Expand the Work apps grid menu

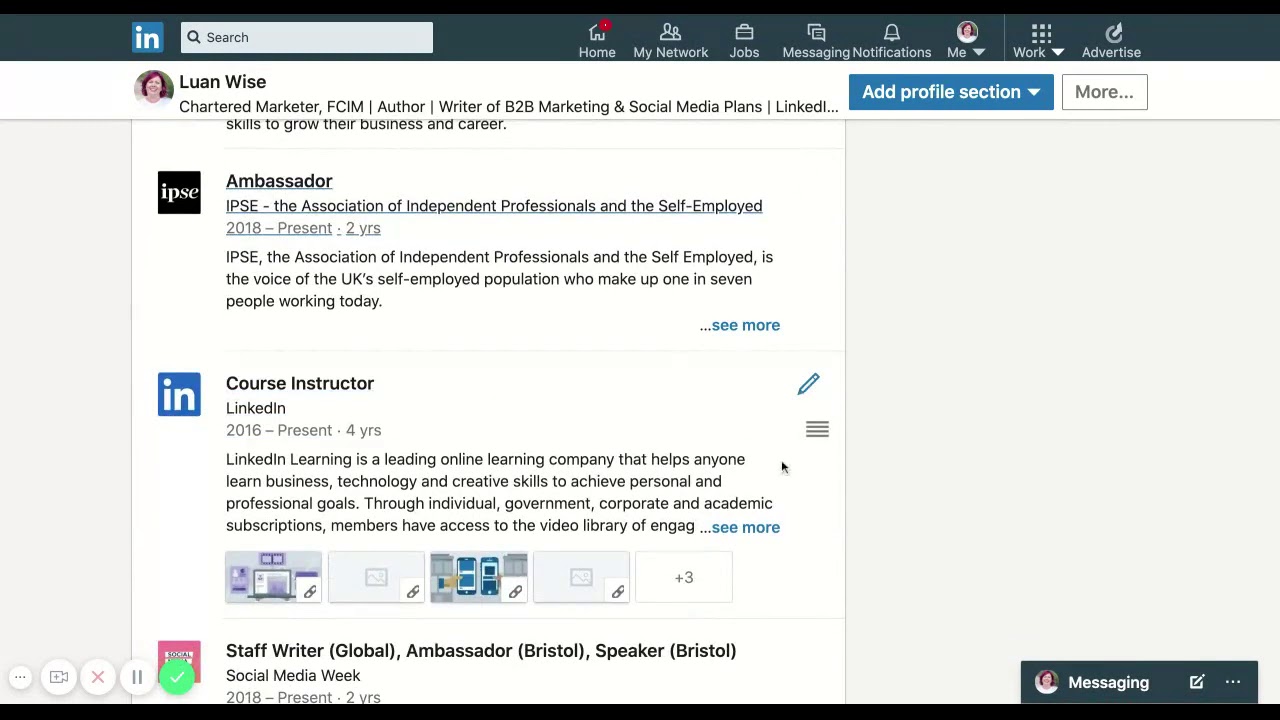click(1039, 41)
